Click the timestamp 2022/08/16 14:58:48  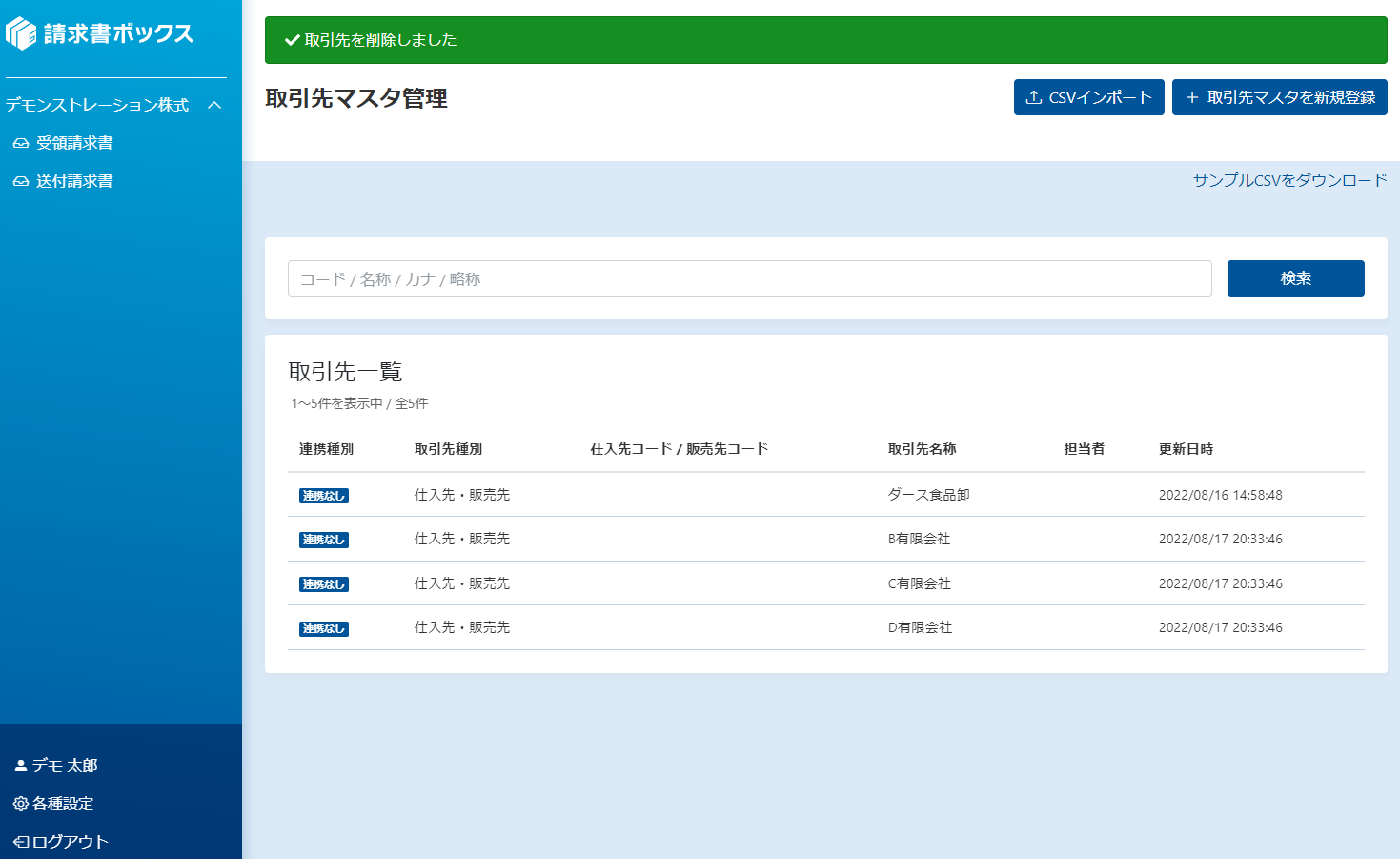pos(1221,495)
